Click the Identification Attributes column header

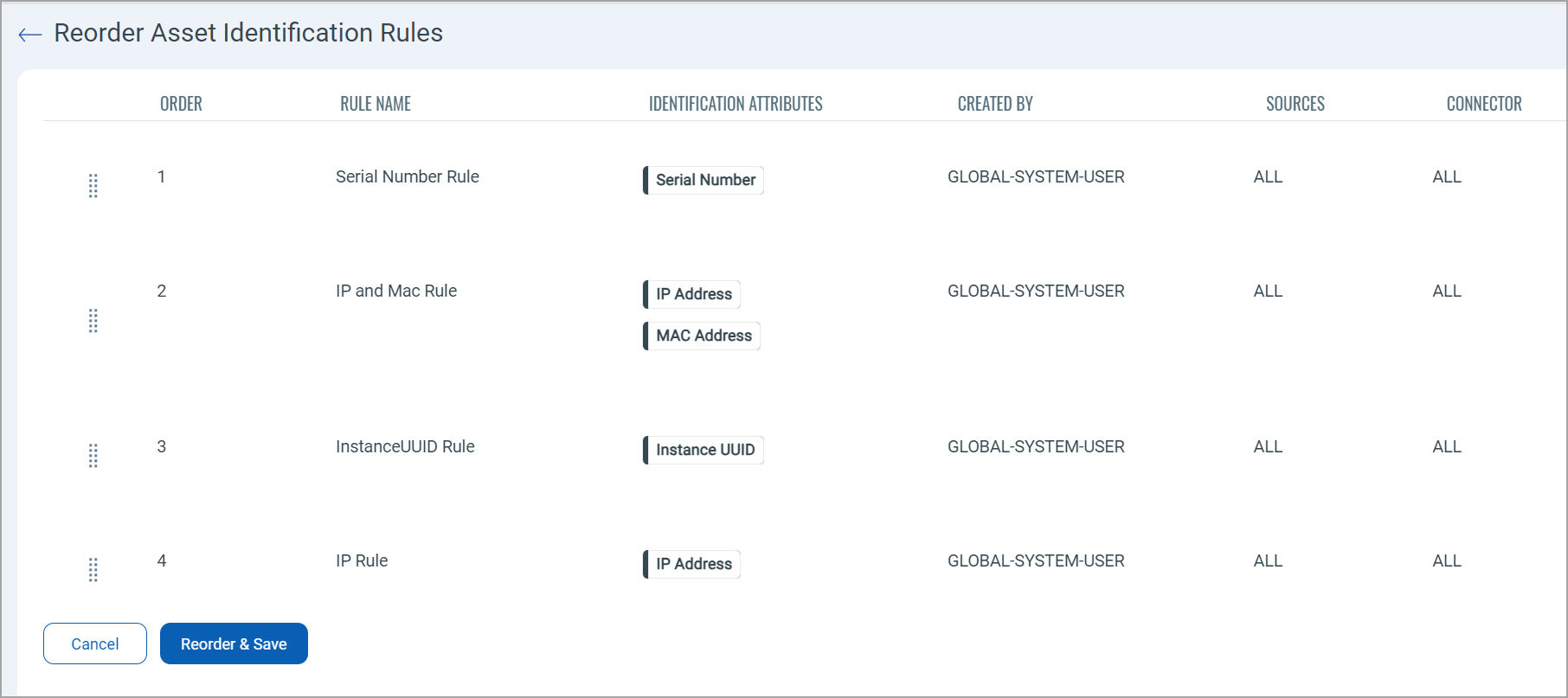[736, 104]
